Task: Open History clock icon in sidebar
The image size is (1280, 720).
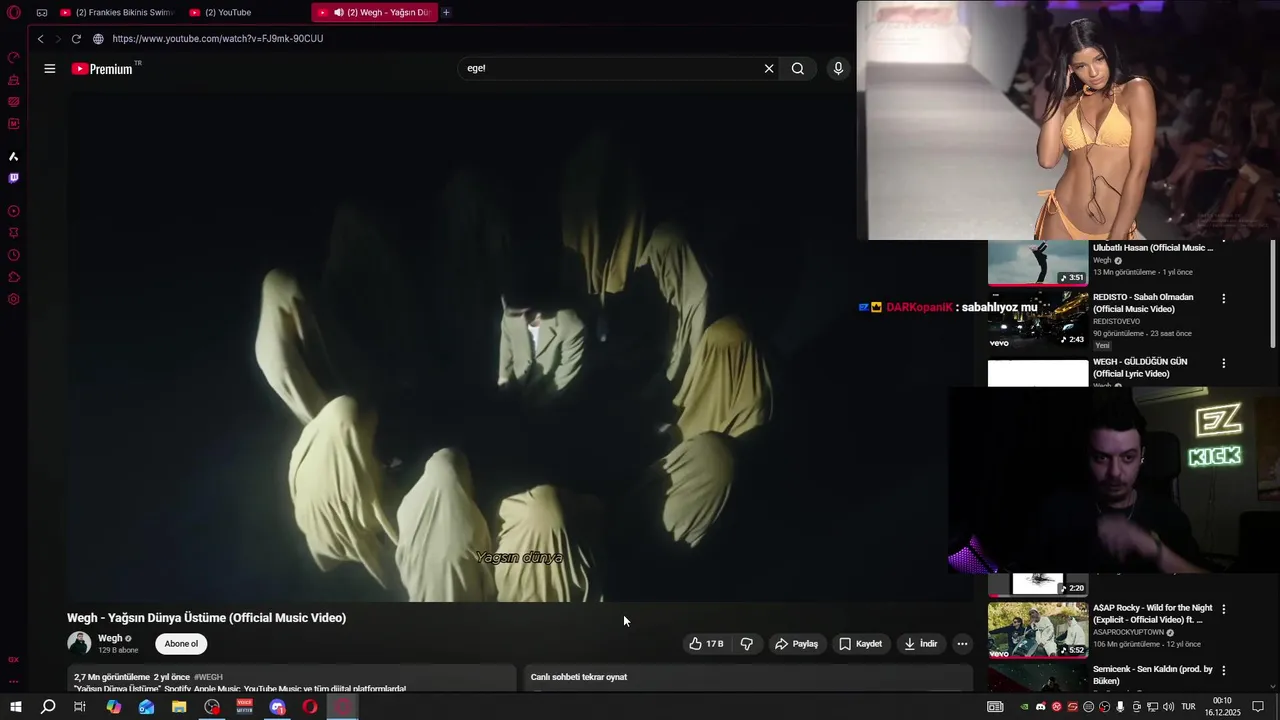Action: click(14, 255)
